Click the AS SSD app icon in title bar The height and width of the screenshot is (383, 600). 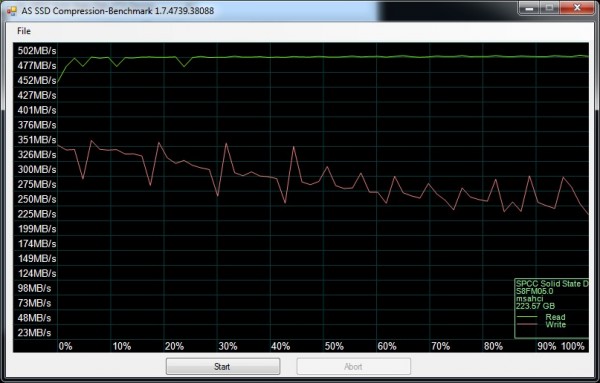11,10
